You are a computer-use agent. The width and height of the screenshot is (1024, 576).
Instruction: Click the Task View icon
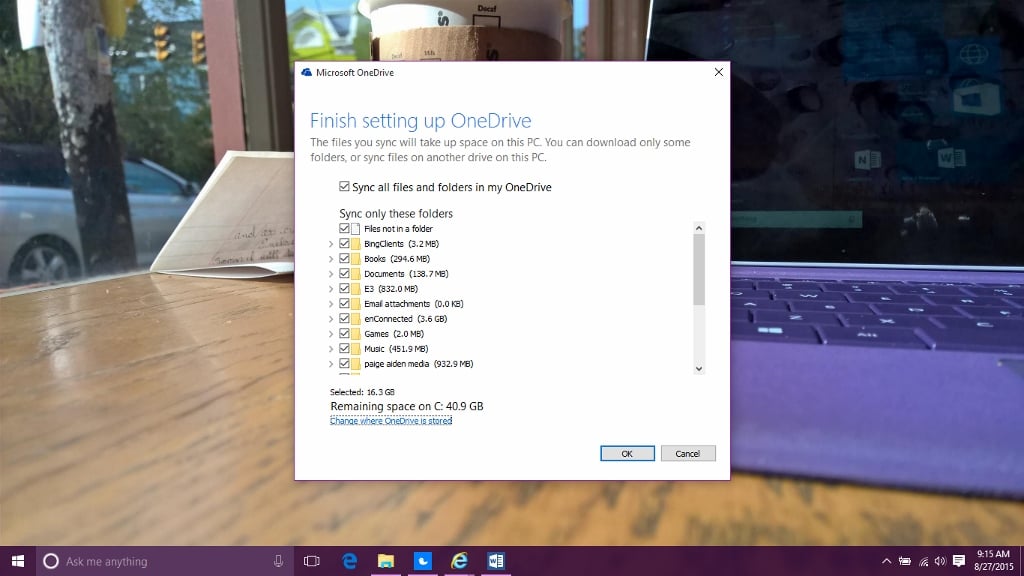coord(311,561)
